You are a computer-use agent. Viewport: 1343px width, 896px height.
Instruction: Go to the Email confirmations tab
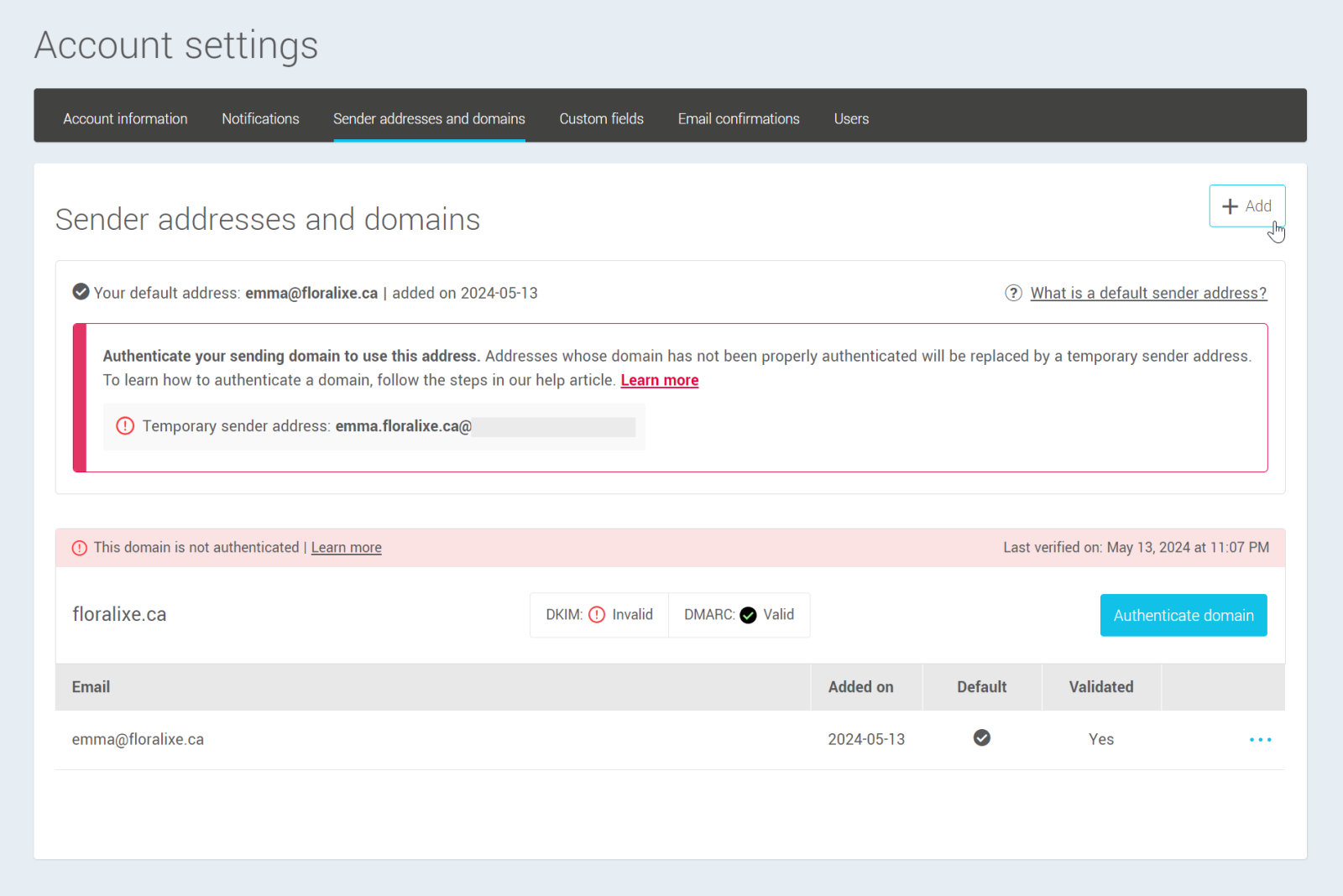pos(739,118)
